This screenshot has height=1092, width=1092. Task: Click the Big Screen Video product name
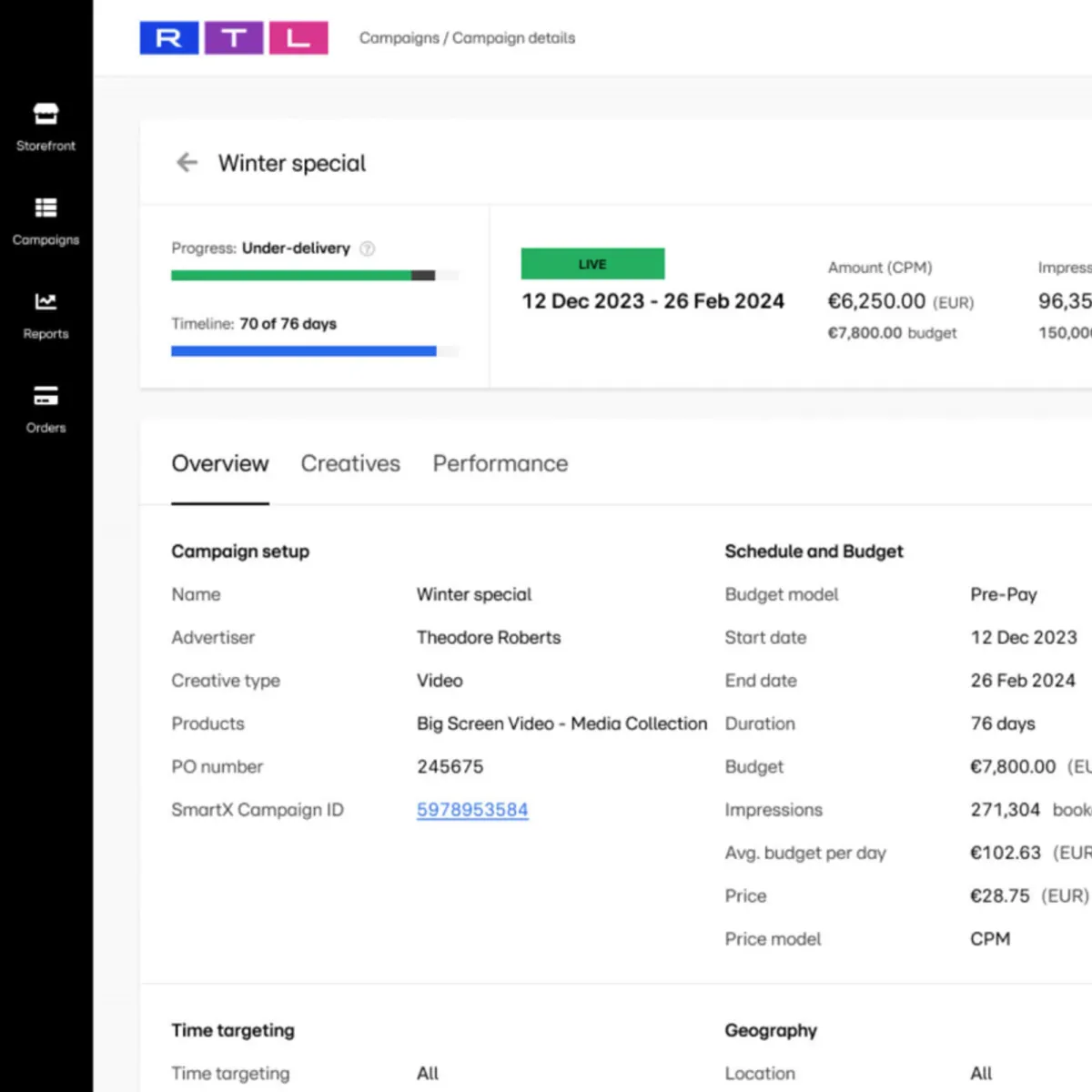click(561, 723)
